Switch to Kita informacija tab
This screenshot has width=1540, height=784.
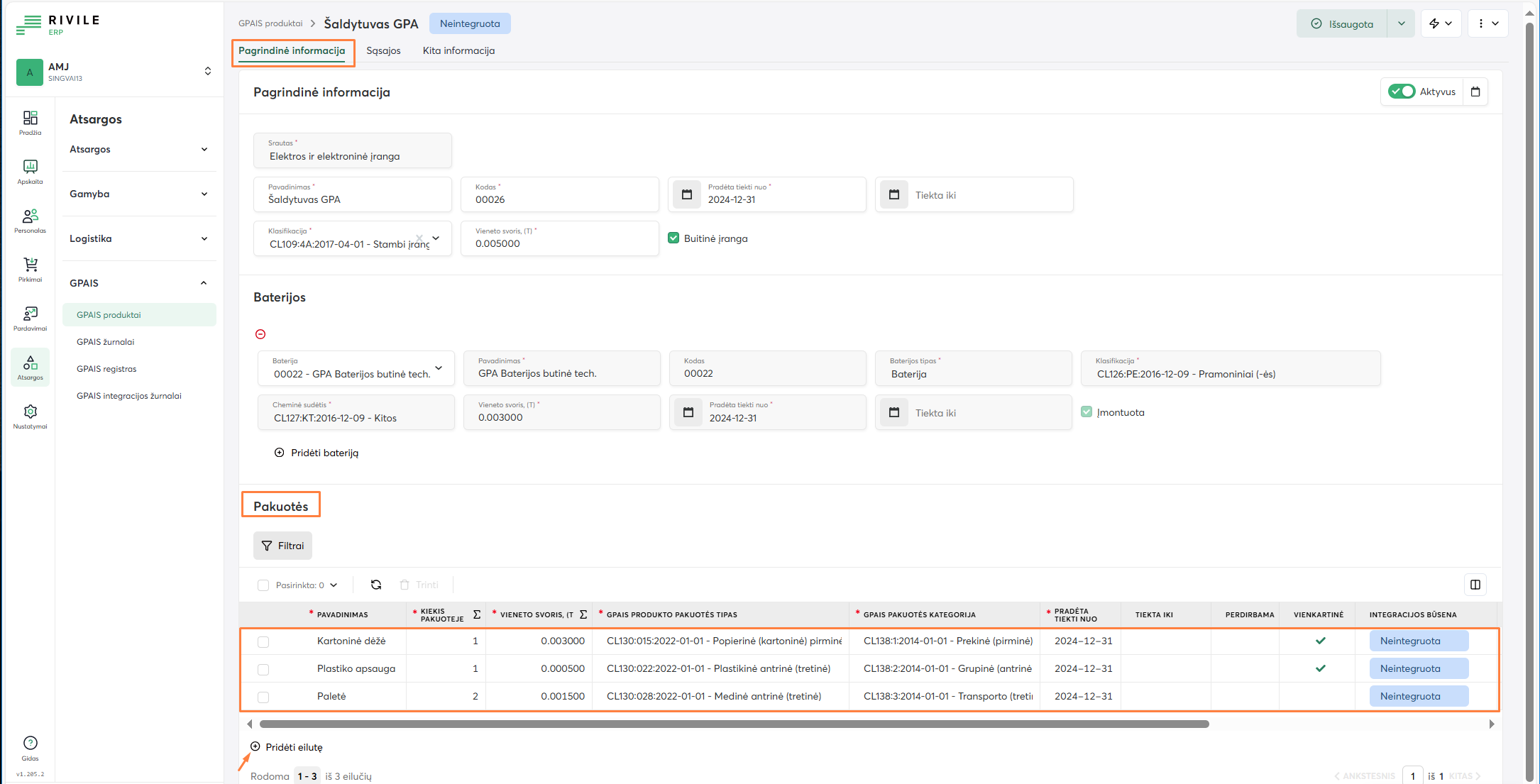[x=458, y=50]
